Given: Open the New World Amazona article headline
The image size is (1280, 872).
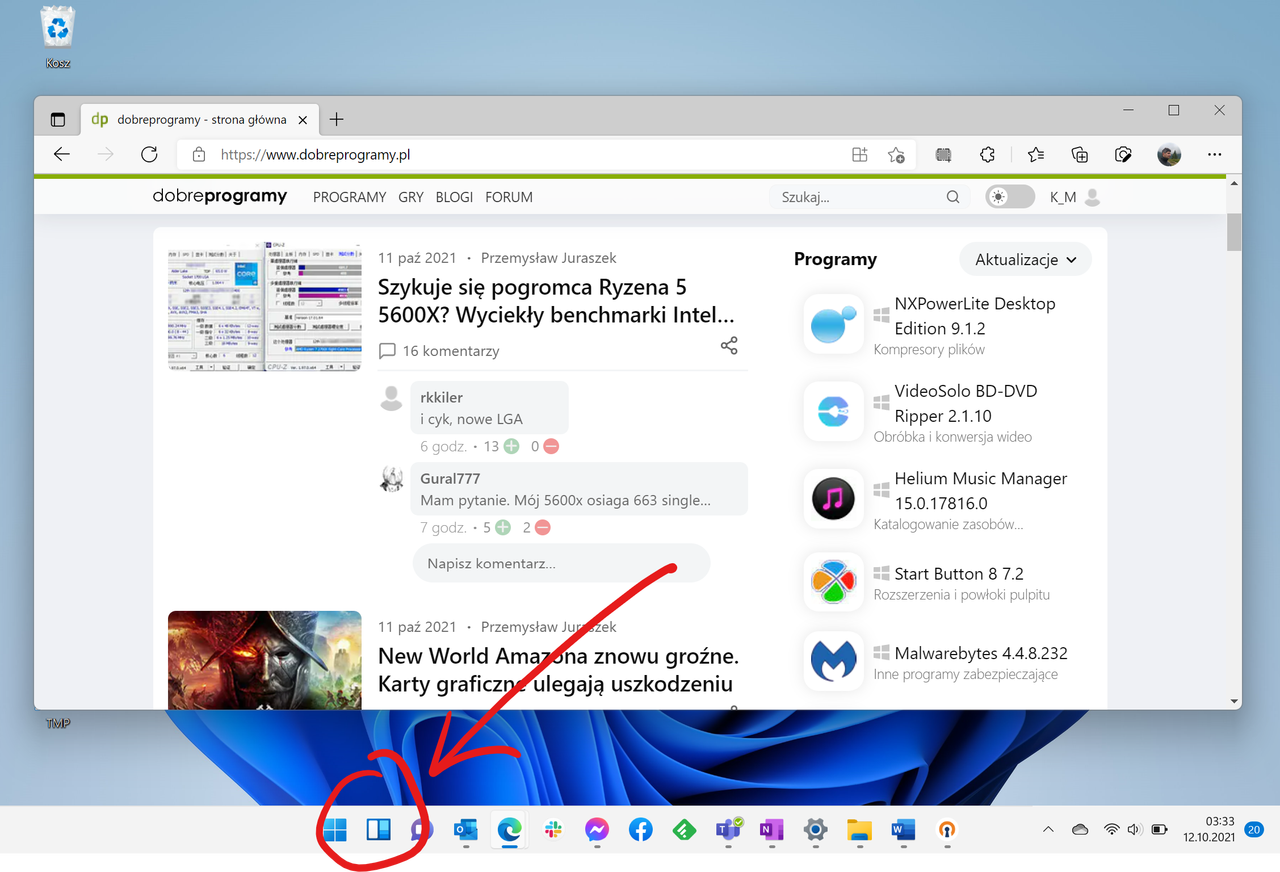Looking at the screenshot, I should [558, 670].
